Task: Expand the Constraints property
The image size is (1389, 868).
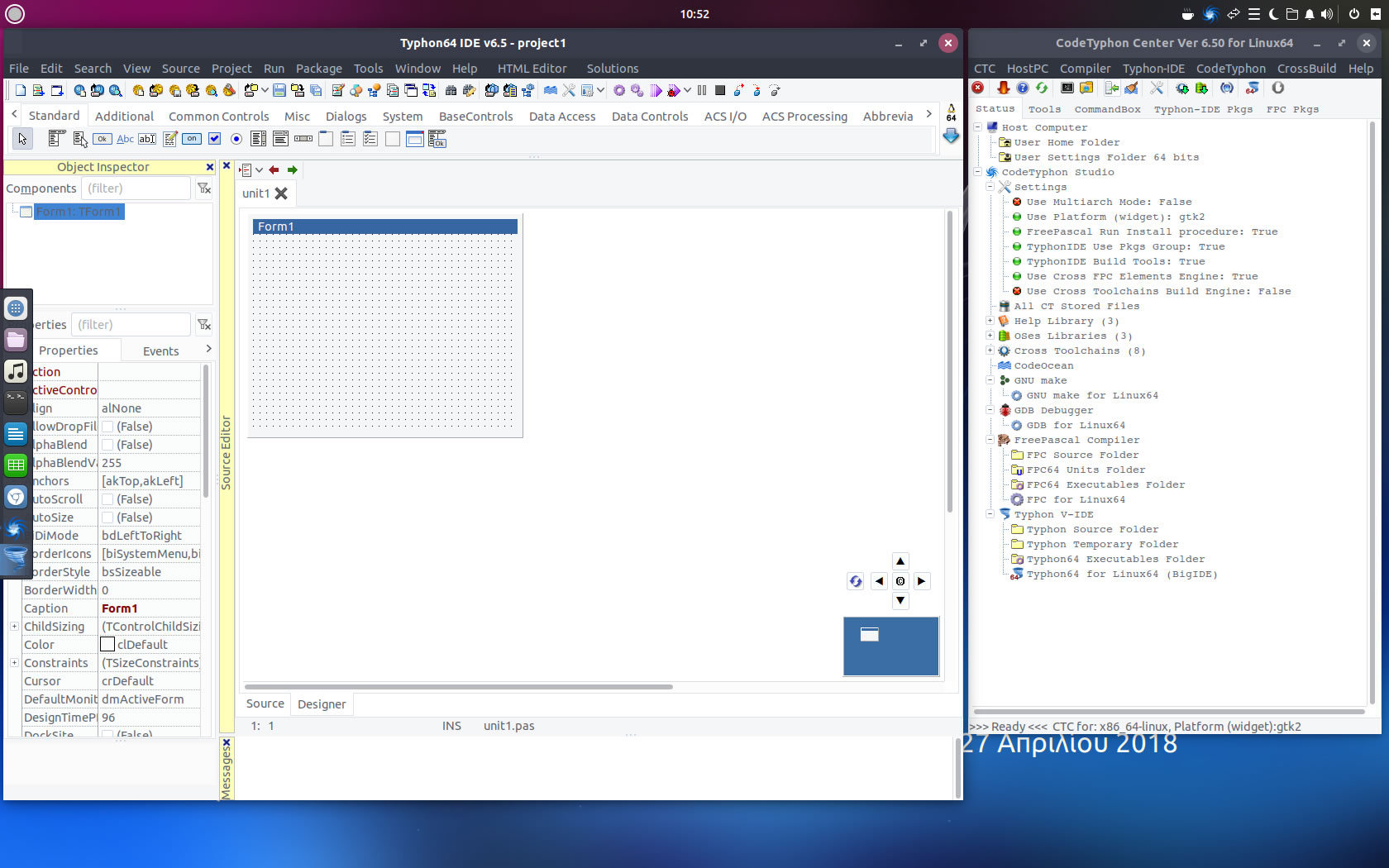Action: (x=14, y=663)
